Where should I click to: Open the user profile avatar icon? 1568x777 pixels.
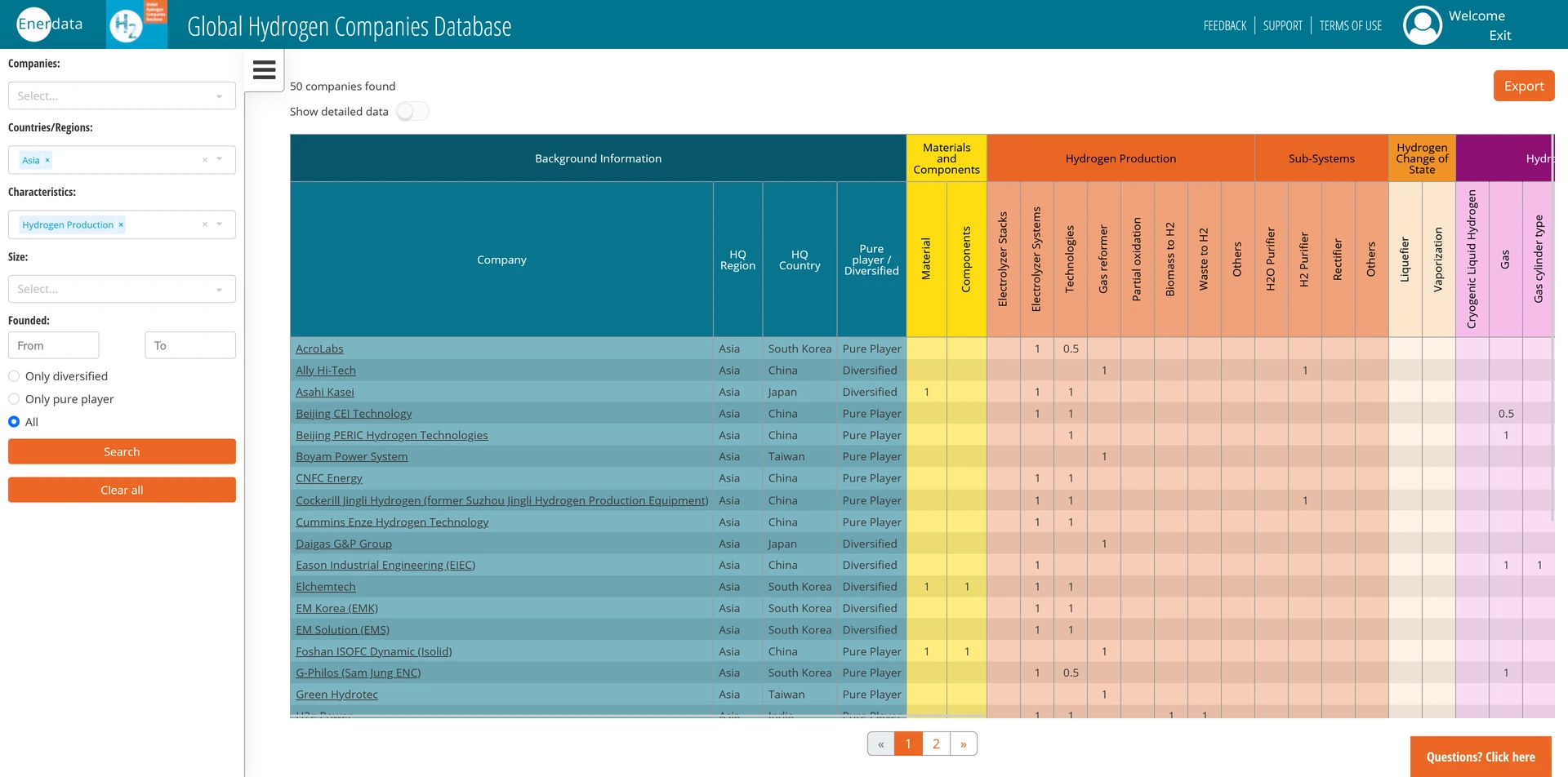(1422, 25)
